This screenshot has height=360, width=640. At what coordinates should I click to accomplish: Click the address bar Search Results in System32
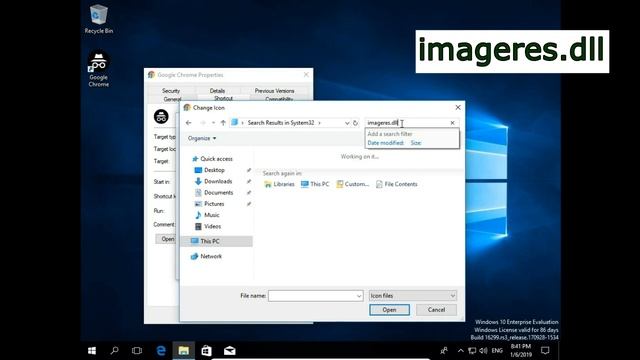point(281,123)
